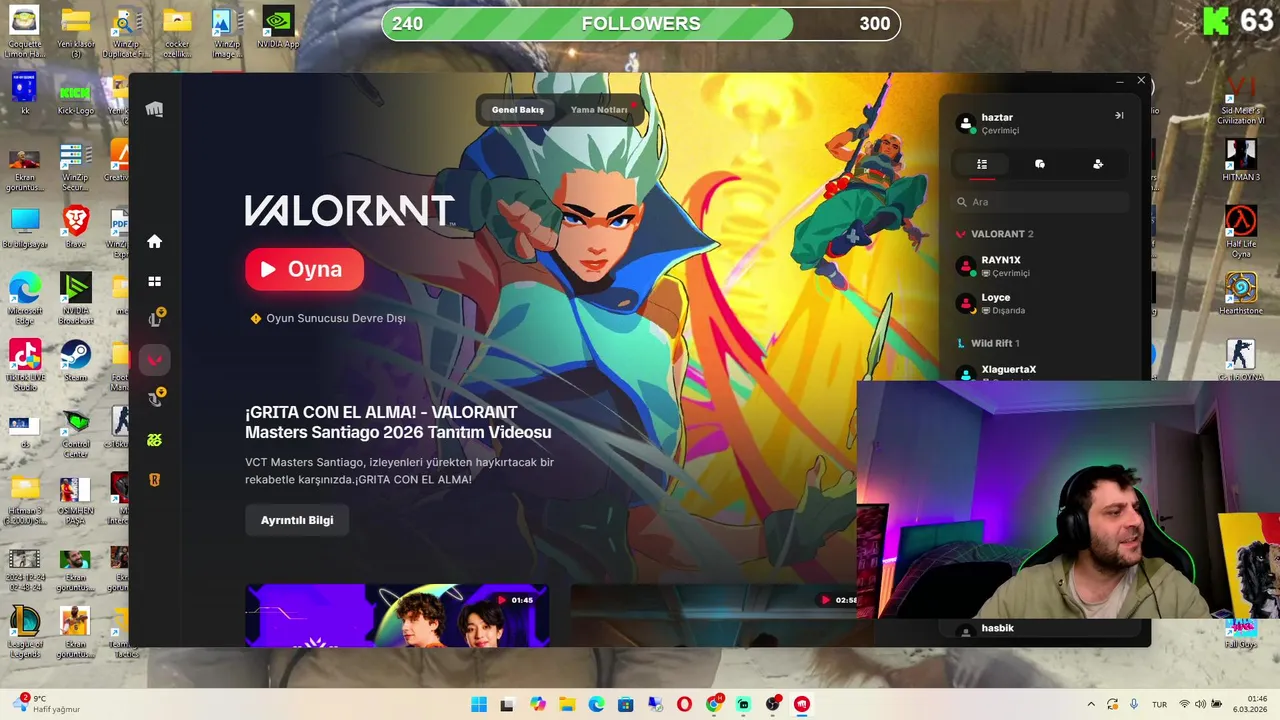Open the Riot Client home page
1280x720 pixels.
coord(154,241)
